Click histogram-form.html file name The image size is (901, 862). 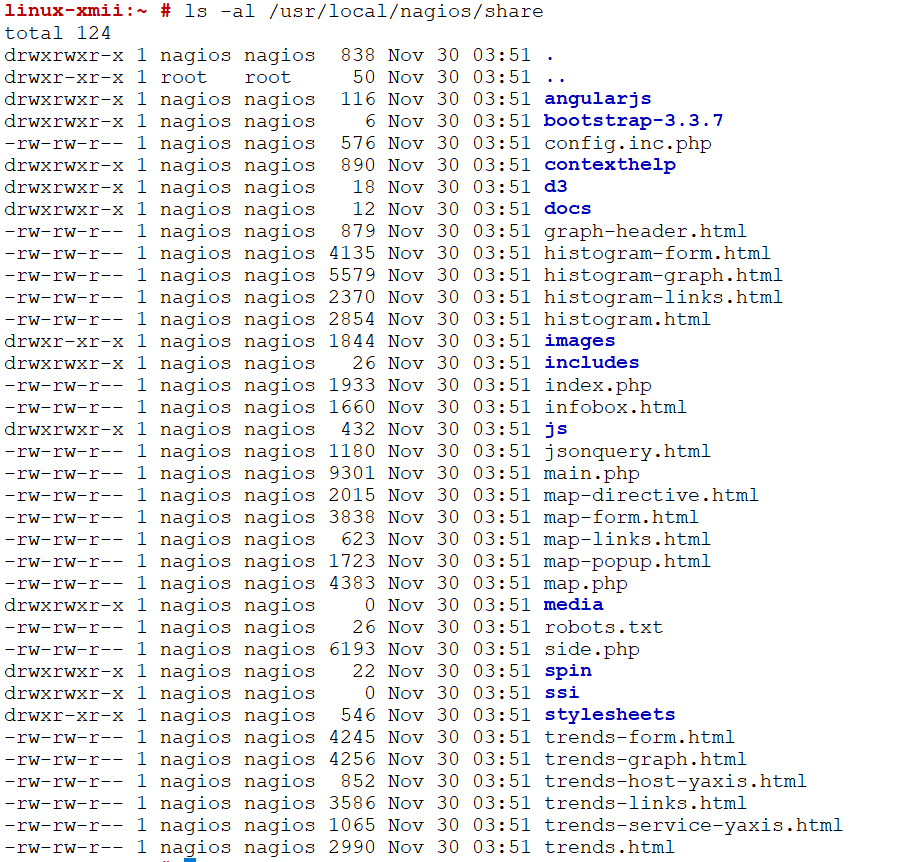pos(657,253)
